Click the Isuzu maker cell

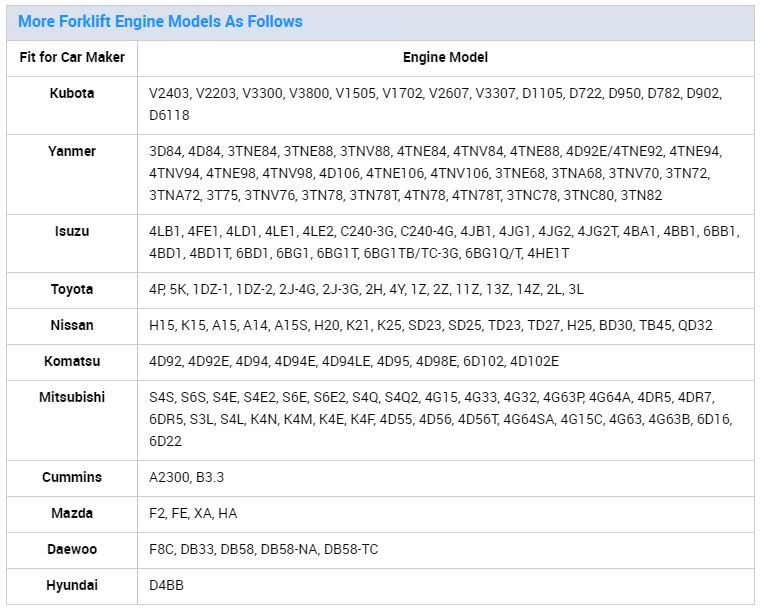coord(72,243)
